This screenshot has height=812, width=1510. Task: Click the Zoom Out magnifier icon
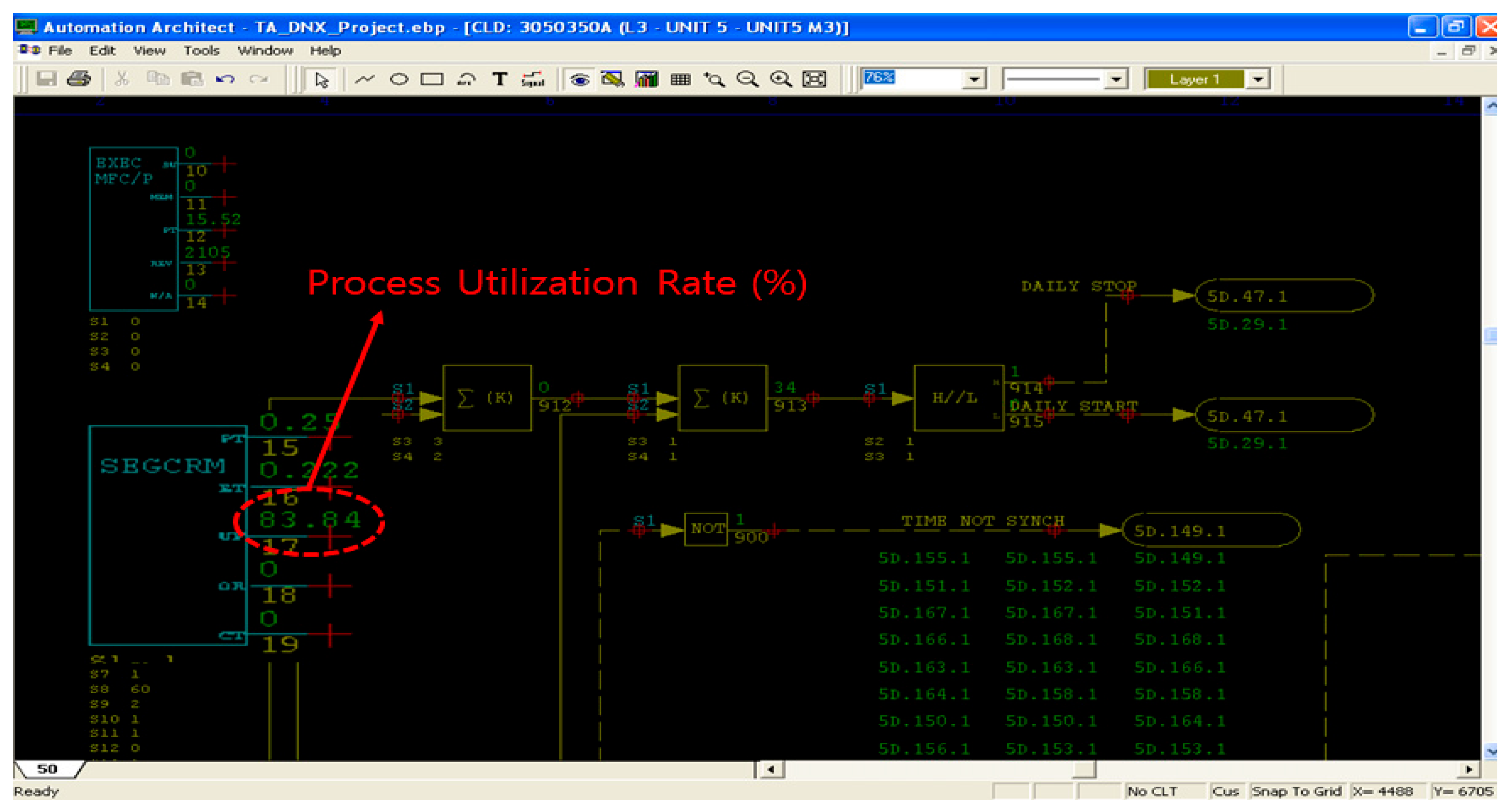[747, 79]
